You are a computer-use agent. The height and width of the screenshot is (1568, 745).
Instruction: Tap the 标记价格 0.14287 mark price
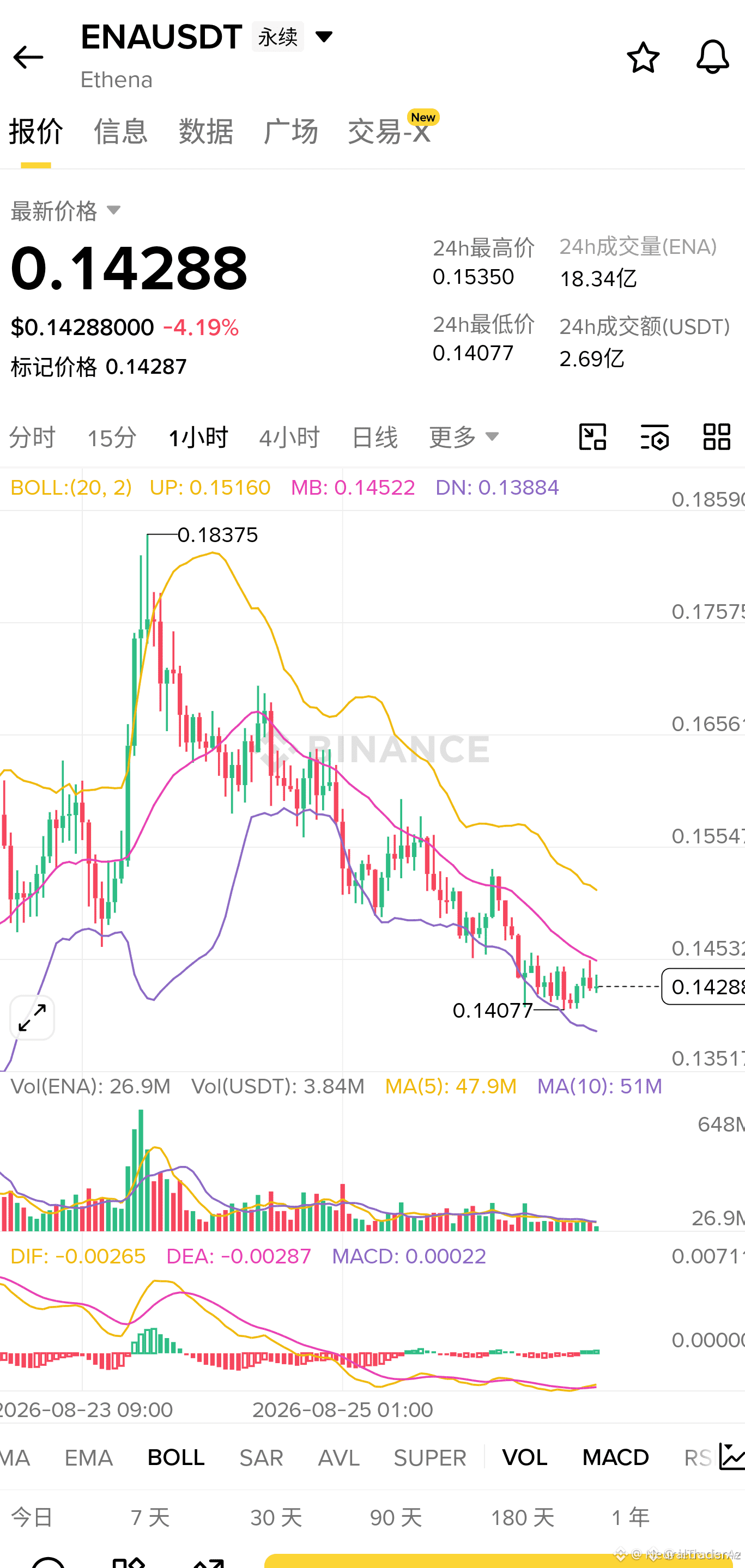tap(99, 367)
